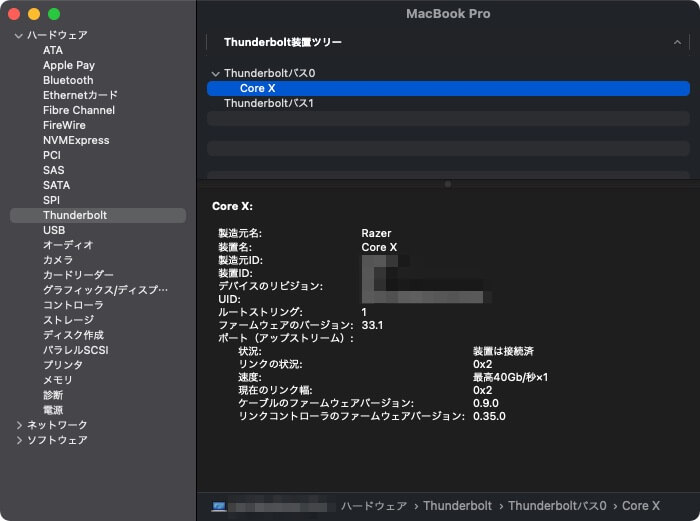Close the window with the red button
This screenshot has height=521, width=700.
(14, 14)
